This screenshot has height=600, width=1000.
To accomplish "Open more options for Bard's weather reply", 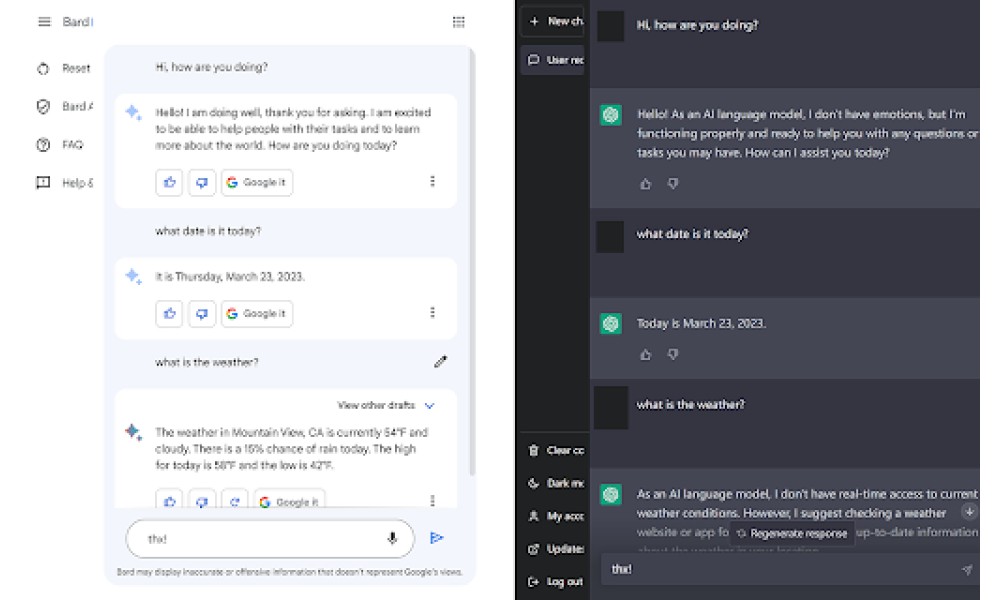I will 432,501.
